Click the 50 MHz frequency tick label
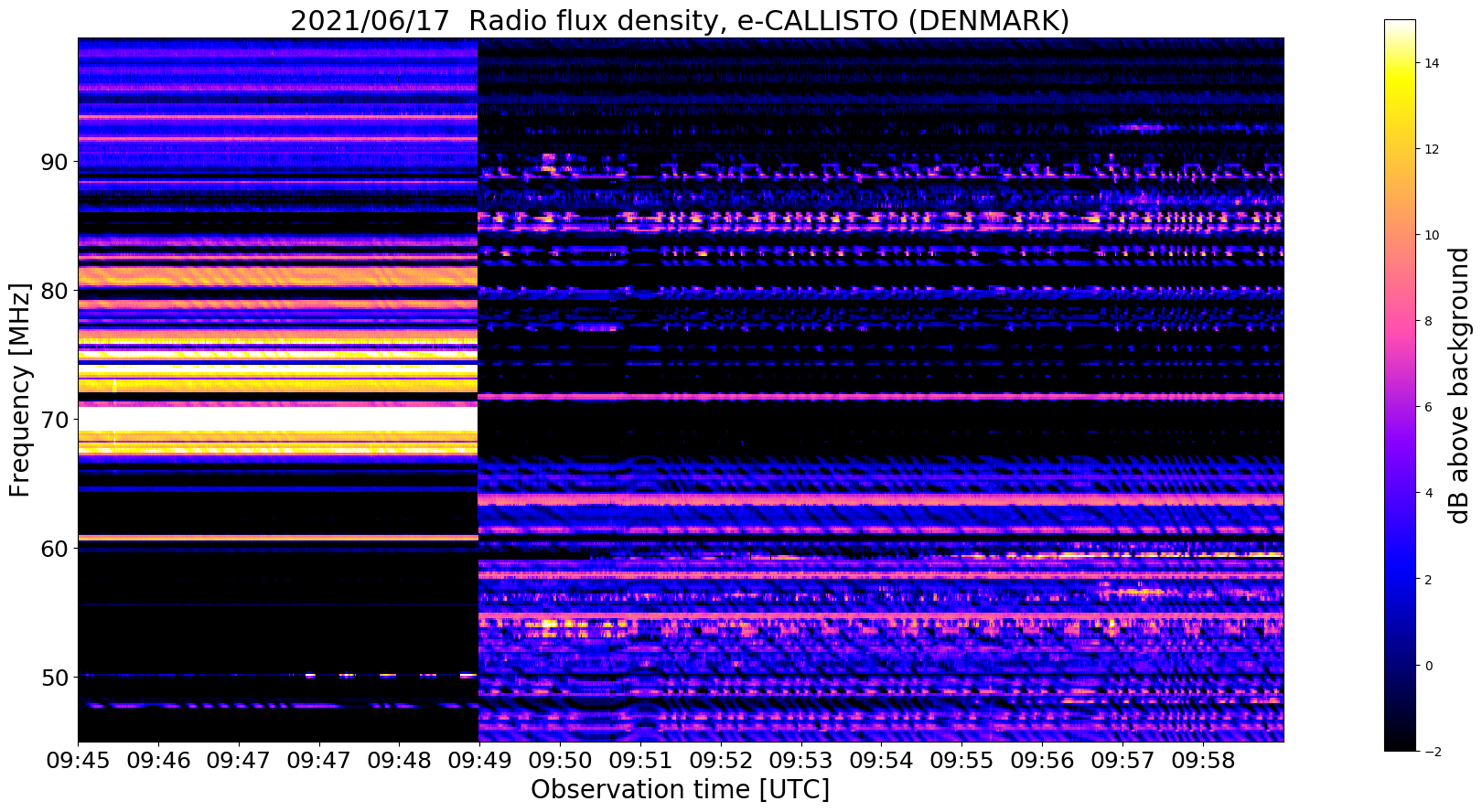This screenshot has height=812, width=1482. [53, 678]
